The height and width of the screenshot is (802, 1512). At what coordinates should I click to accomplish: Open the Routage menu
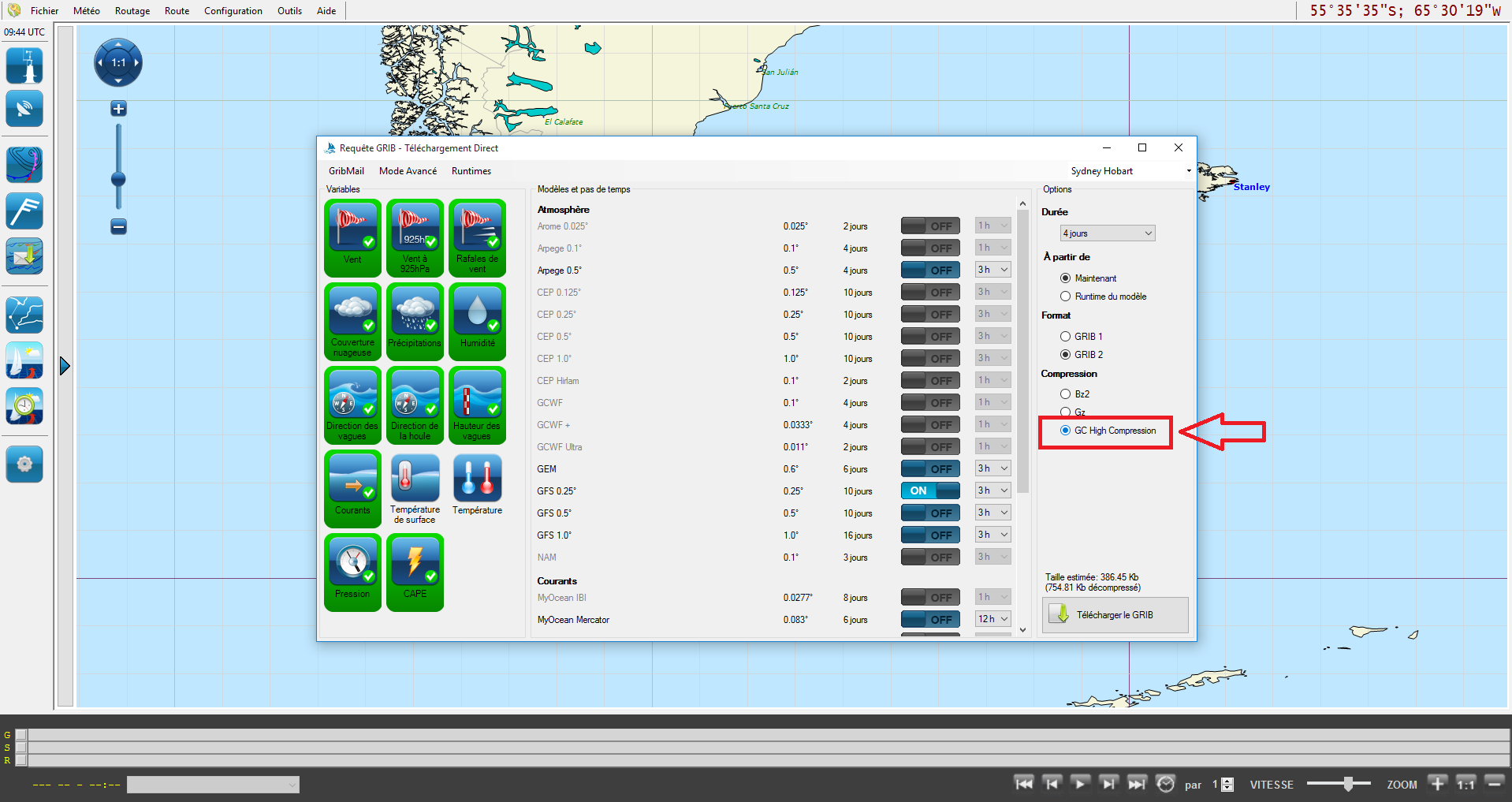pos(132,11)
